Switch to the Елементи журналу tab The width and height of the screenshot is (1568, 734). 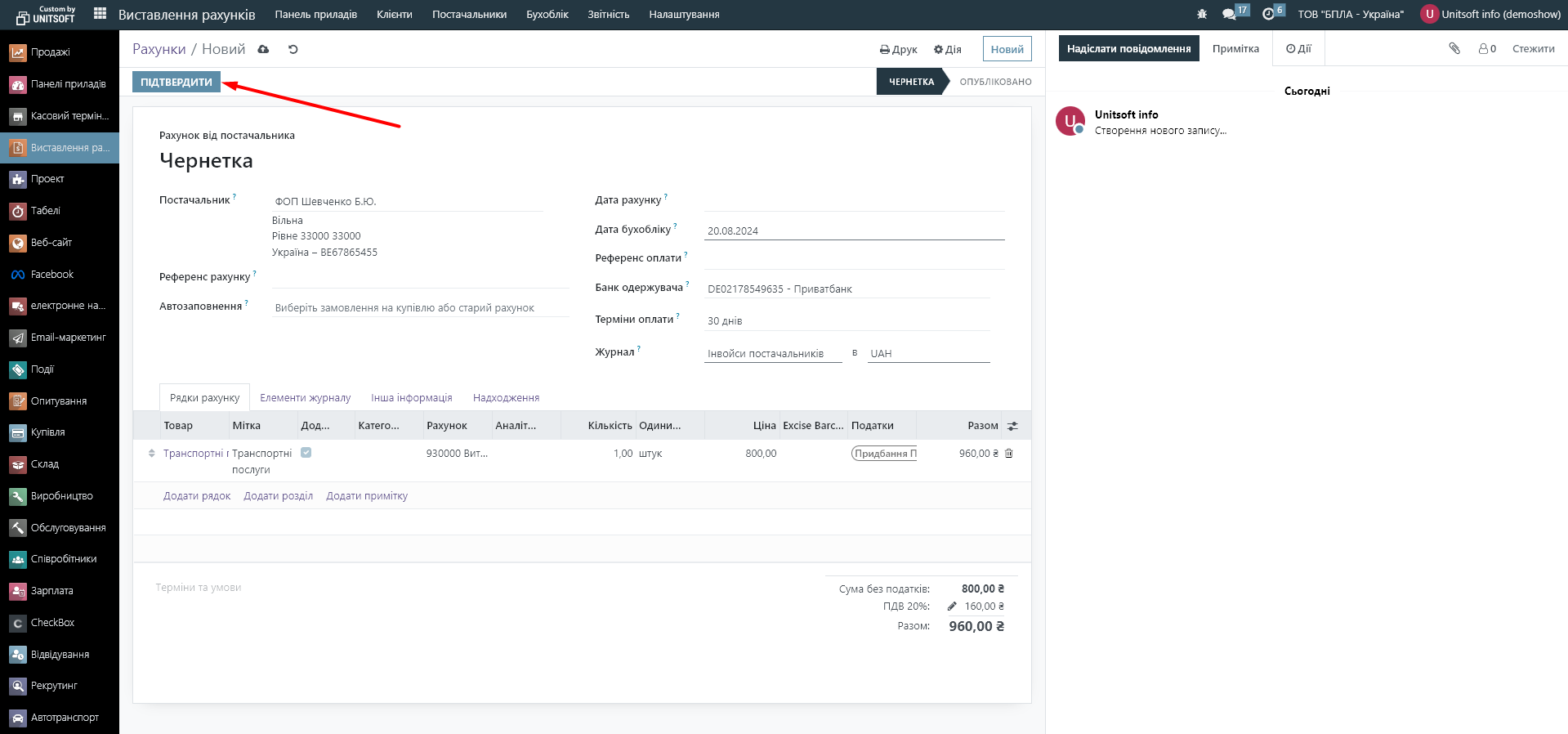pyautogui.click(x=305, y=398)
